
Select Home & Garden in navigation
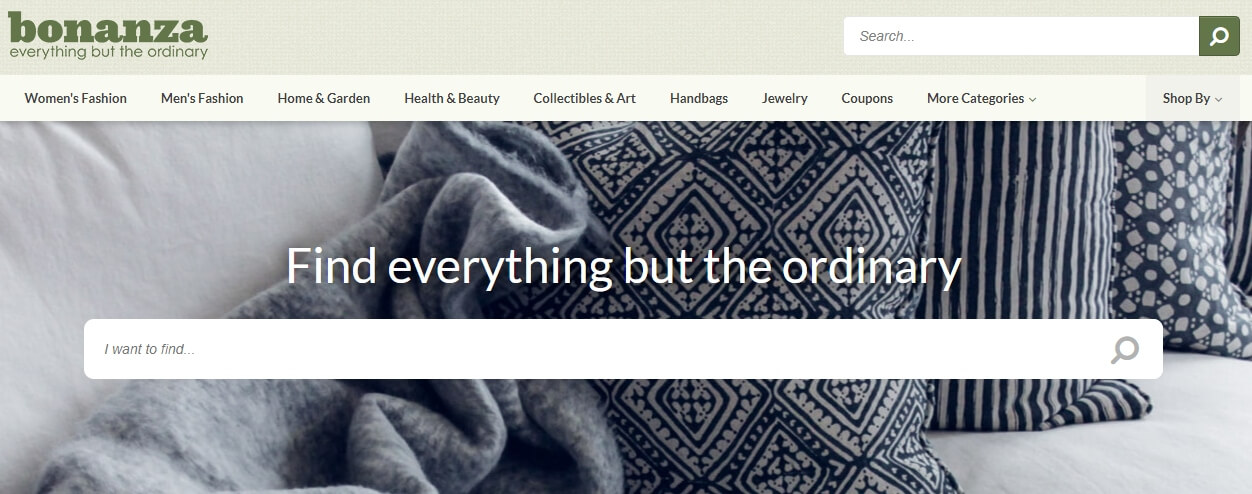coord(324,98)
